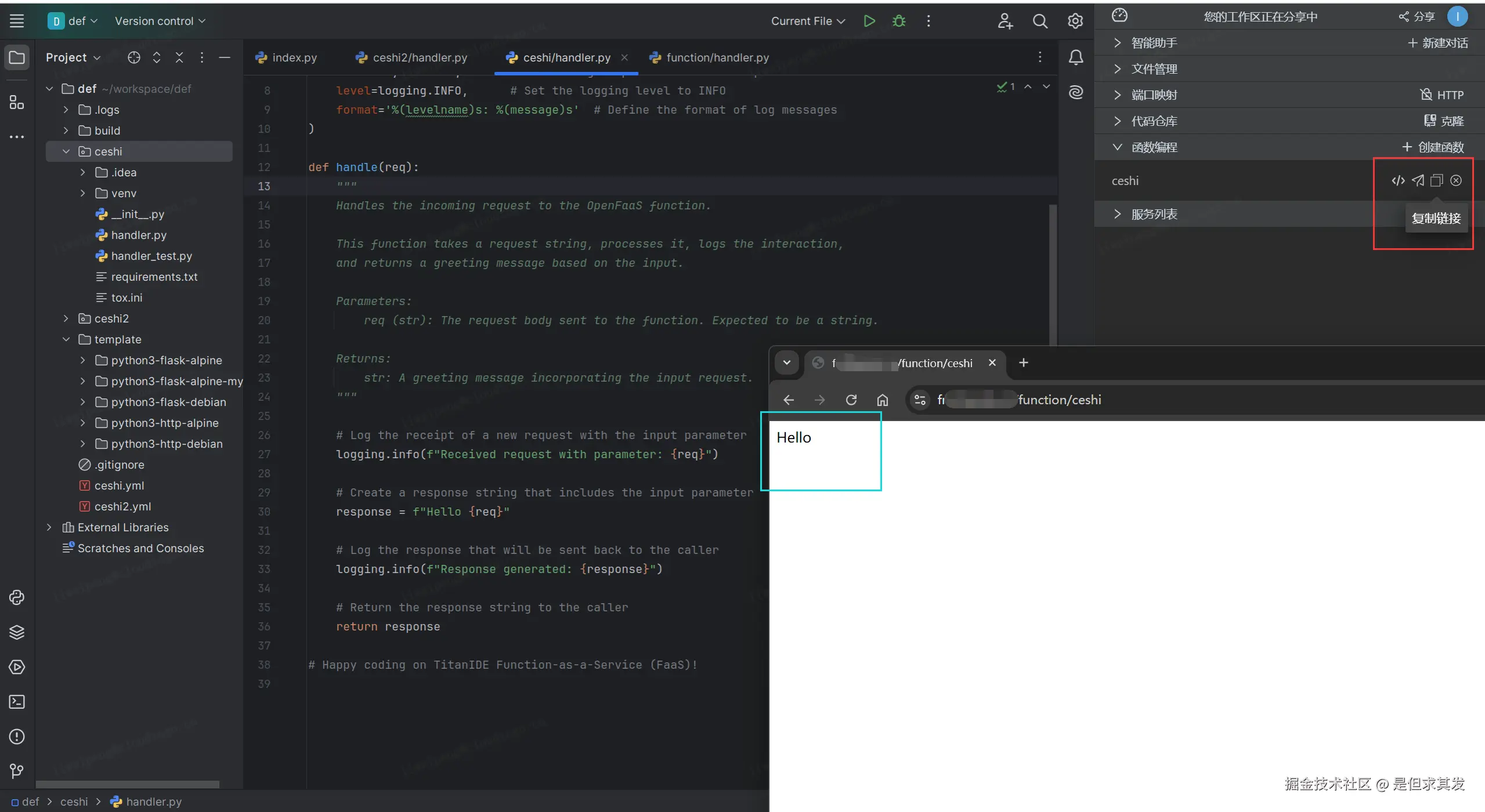The width and height of the screenshot is (1485, 812).
Task: Open Python Console from left sidebar
Action: (x=17, y=597)
